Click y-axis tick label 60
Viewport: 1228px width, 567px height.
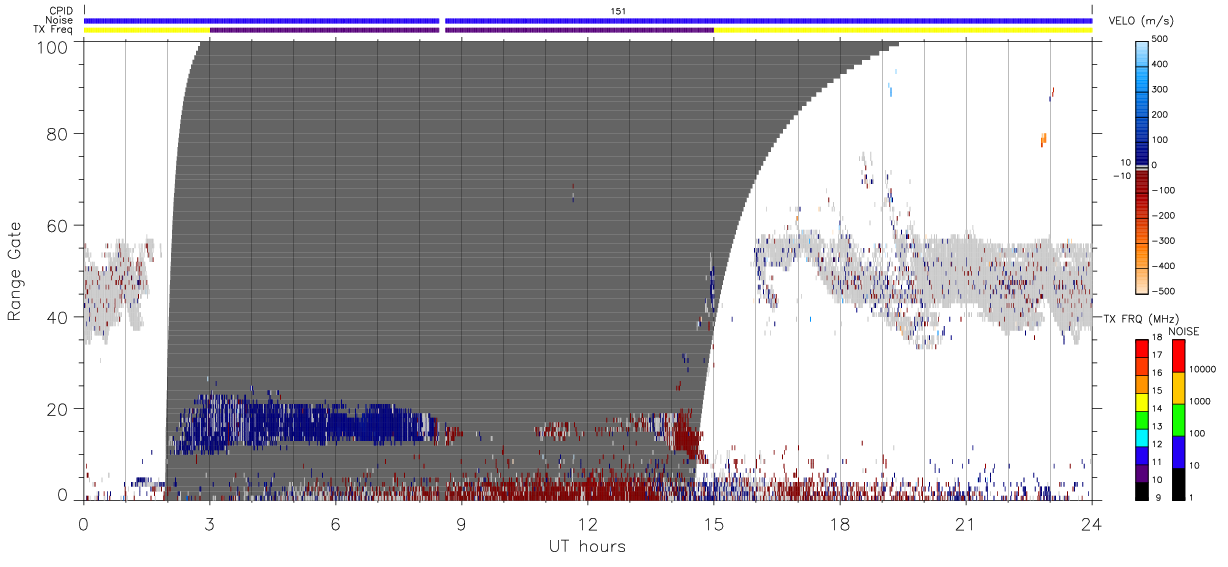[x=59, y=225]
